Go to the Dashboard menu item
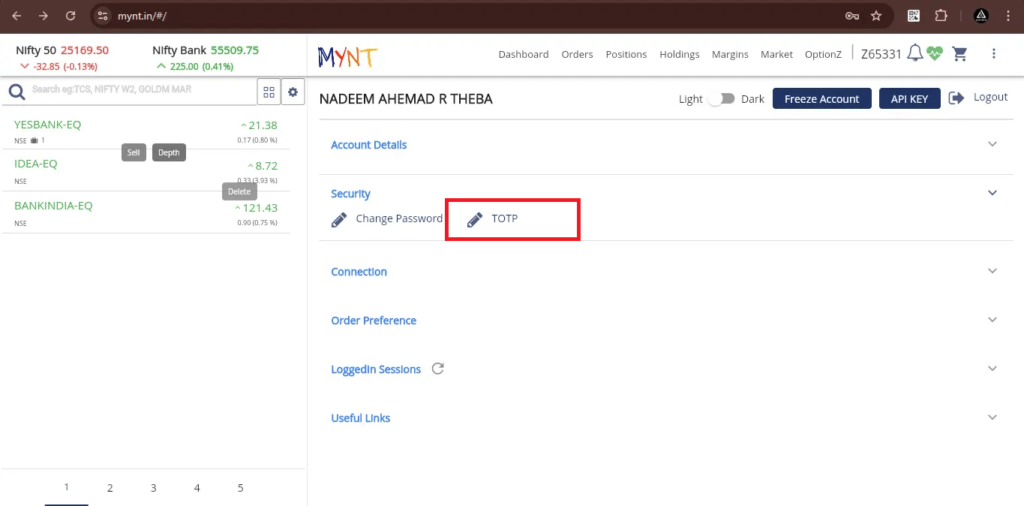 point(523,54)
